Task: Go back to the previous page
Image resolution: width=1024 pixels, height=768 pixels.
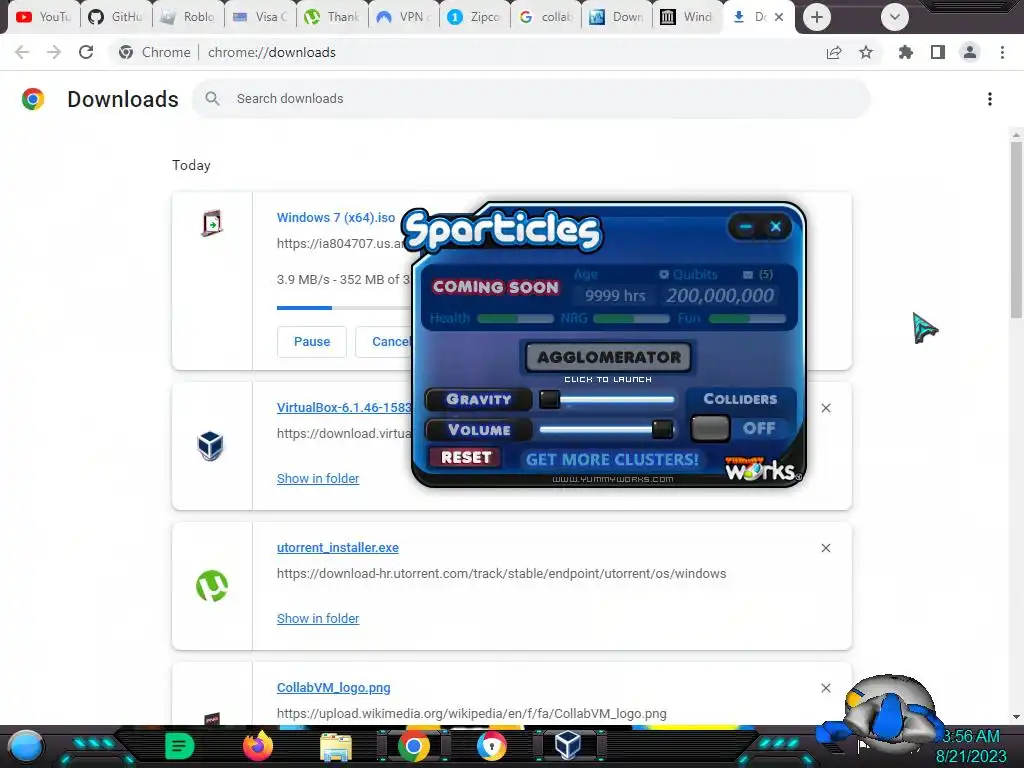Action: [x=22, y=52]
